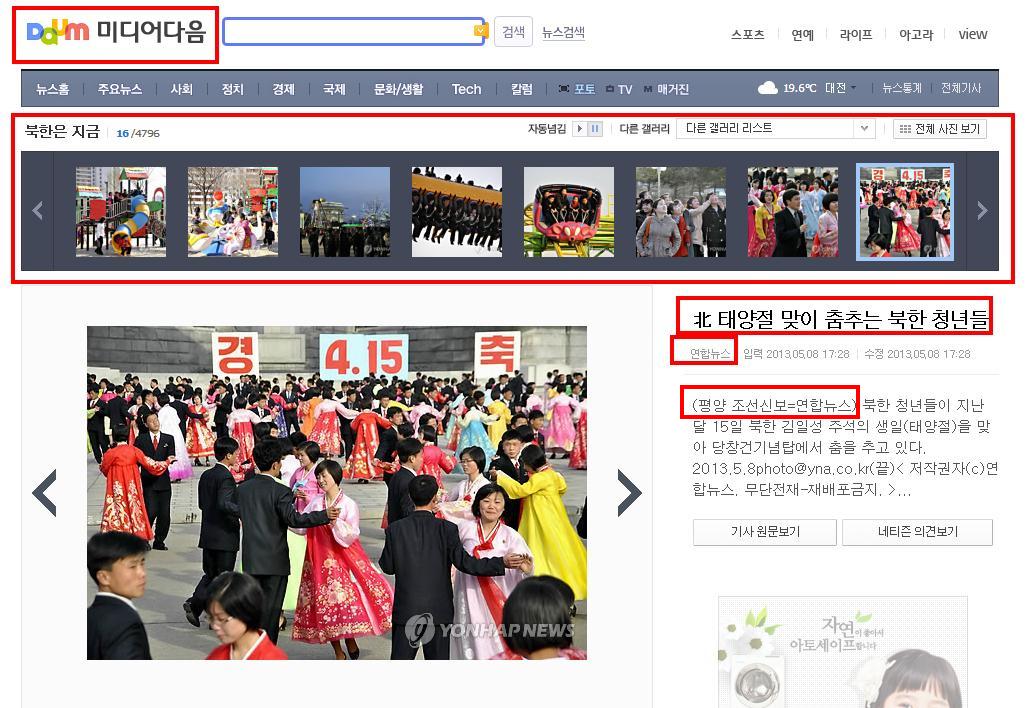Image resolution: width=1026 pixels, height=708 pixels.
Task: Click 네티즌 의견보기 button
Action: 917,532
